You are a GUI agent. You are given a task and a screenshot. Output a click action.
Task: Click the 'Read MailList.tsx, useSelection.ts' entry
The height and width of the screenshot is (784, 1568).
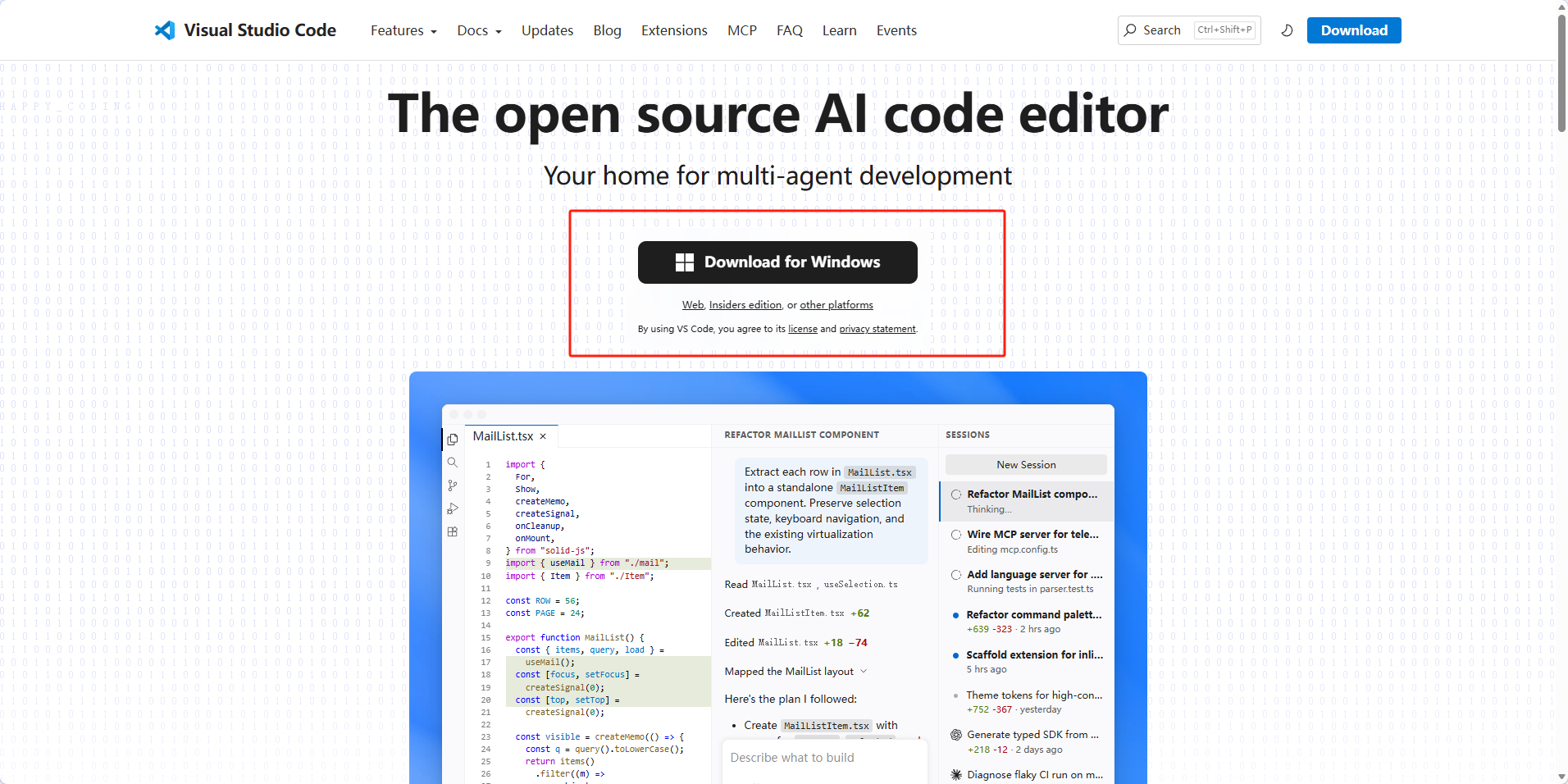click(x=811, y=585)
